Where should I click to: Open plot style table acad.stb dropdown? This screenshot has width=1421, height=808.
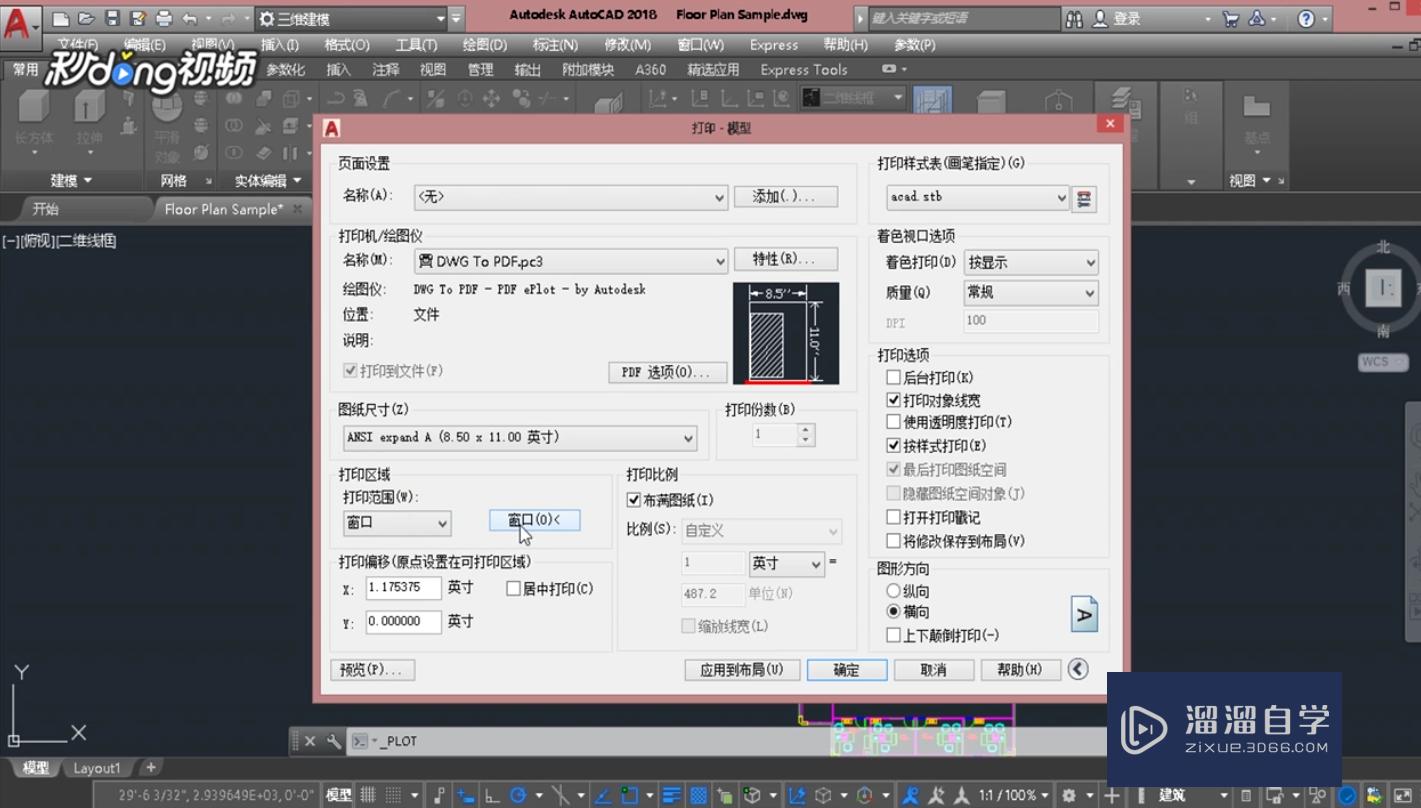click(978, 197)
